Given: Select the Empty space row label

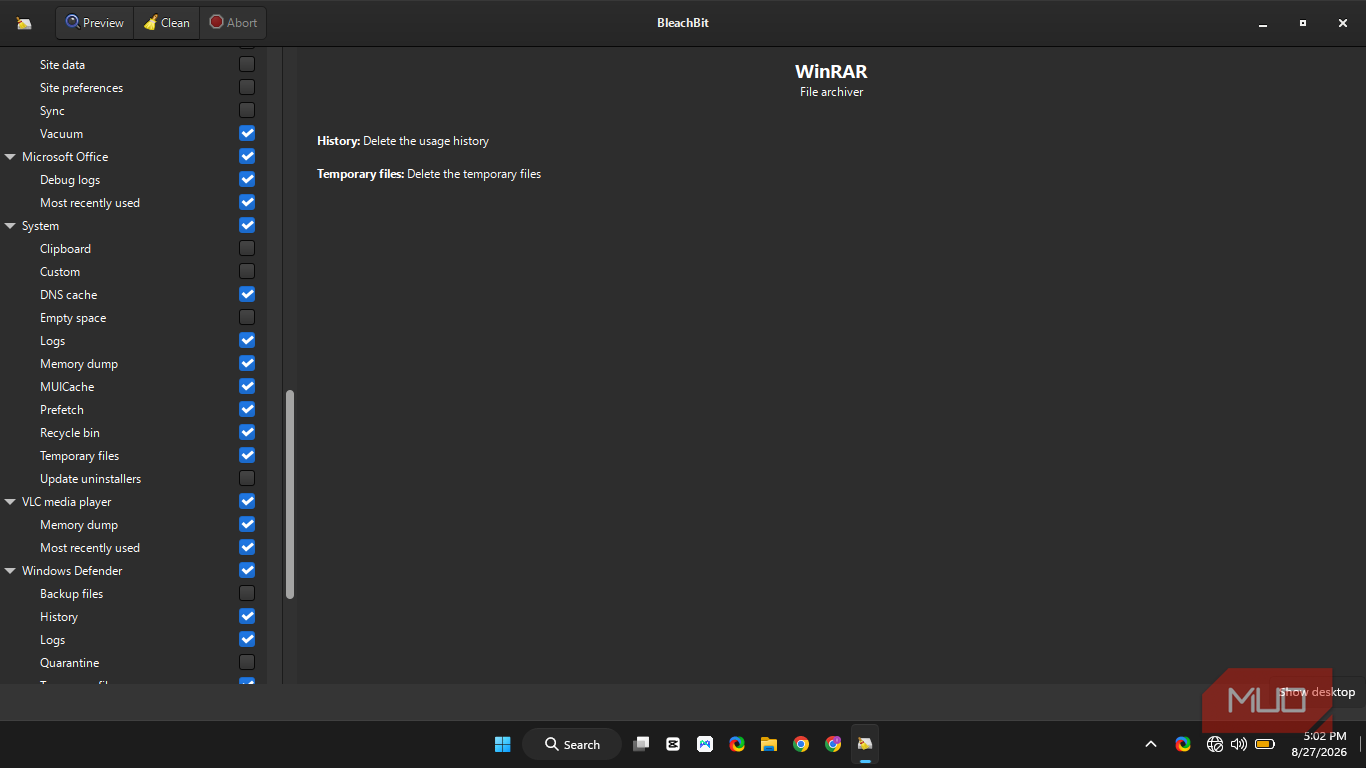Looking at the screenshot, I should click(x=73, y=318).
